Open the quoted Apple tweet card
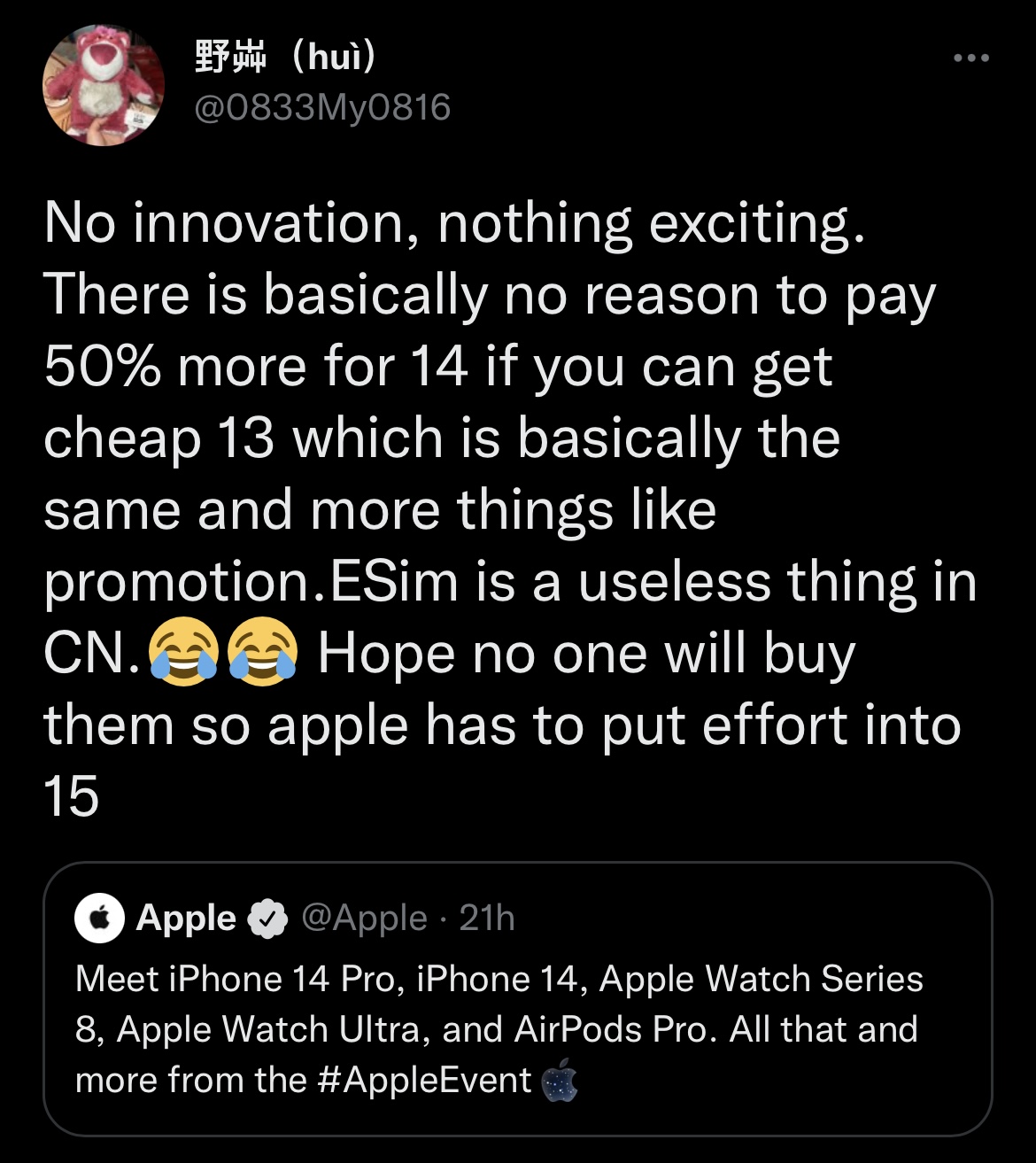Screen dimensions: 1036x1163 (518, 999)
